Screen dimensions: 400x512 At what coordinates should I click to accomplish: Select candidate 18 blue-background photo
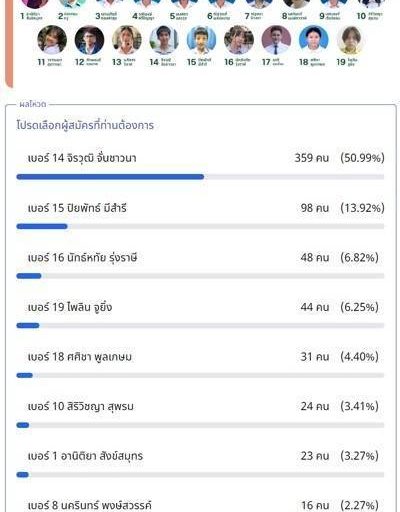[313, 40]
